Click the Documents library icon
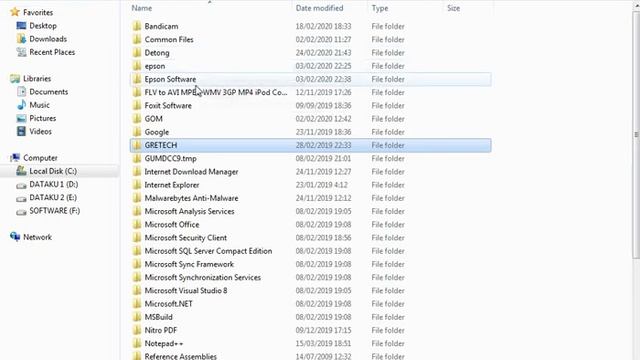This screenshot has height=360, width=640. pos(21,91)
